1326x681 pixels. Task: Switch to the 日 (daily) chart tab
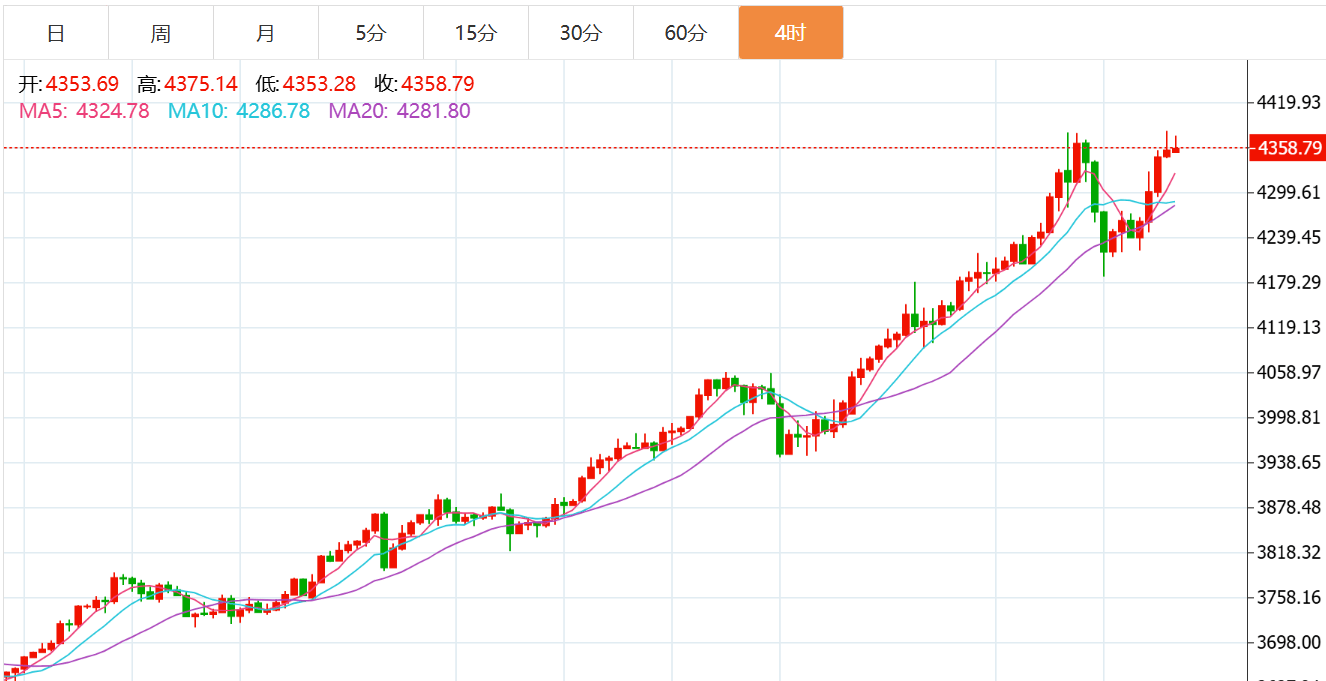56,33
